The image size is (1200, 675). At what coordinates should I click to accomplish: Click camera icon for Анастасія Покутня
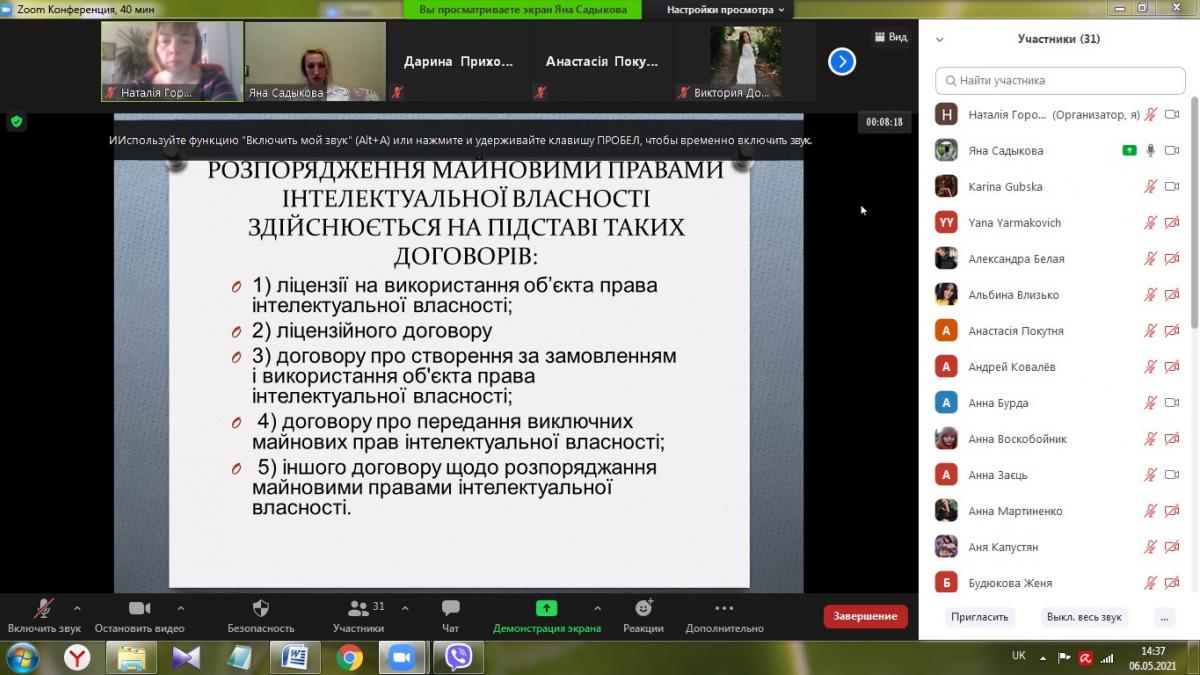coord(1172,331)
